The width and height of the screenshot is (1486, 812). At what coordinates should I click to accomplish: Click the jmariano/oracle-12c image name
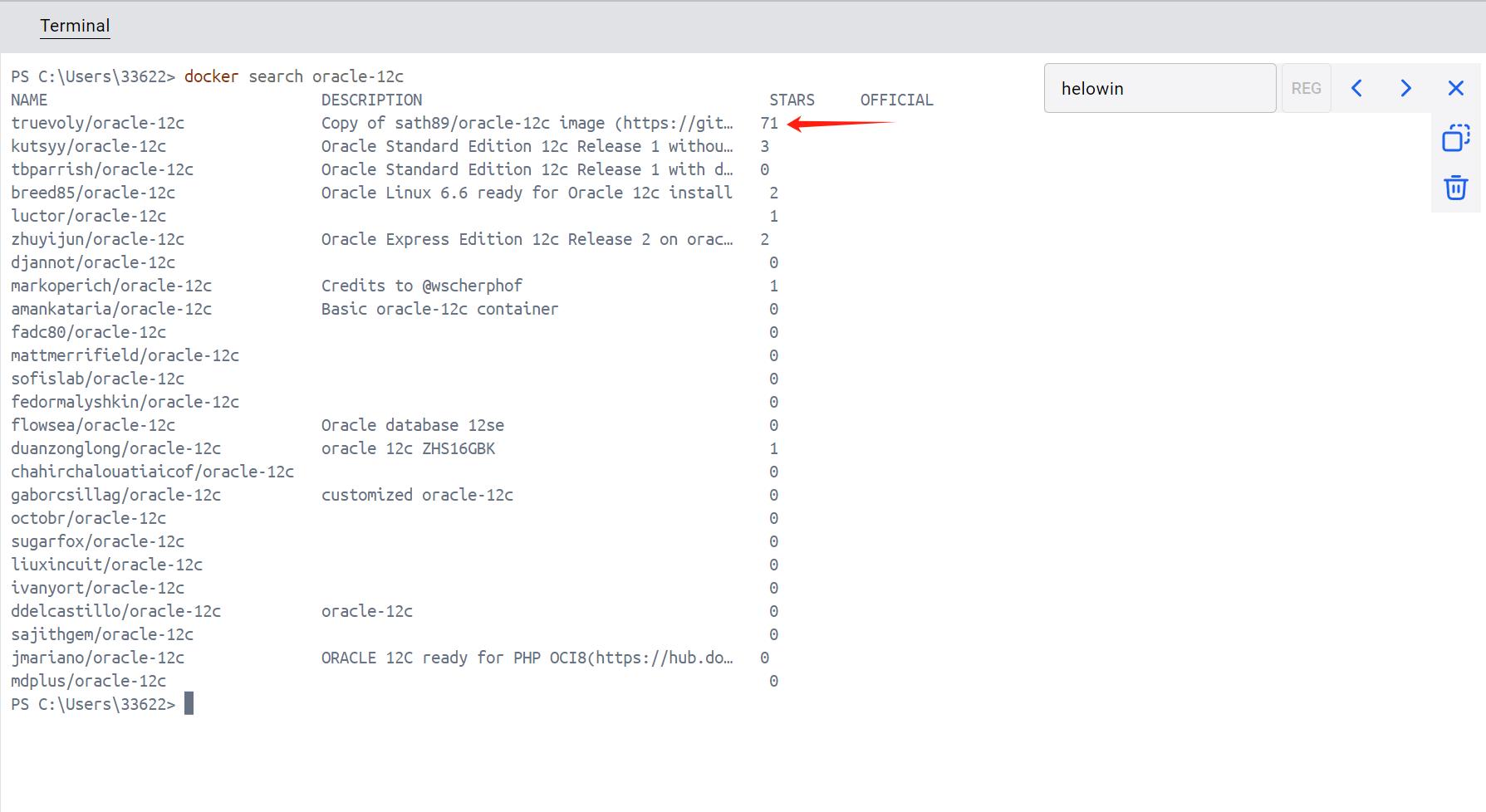[x=97, y=658]
